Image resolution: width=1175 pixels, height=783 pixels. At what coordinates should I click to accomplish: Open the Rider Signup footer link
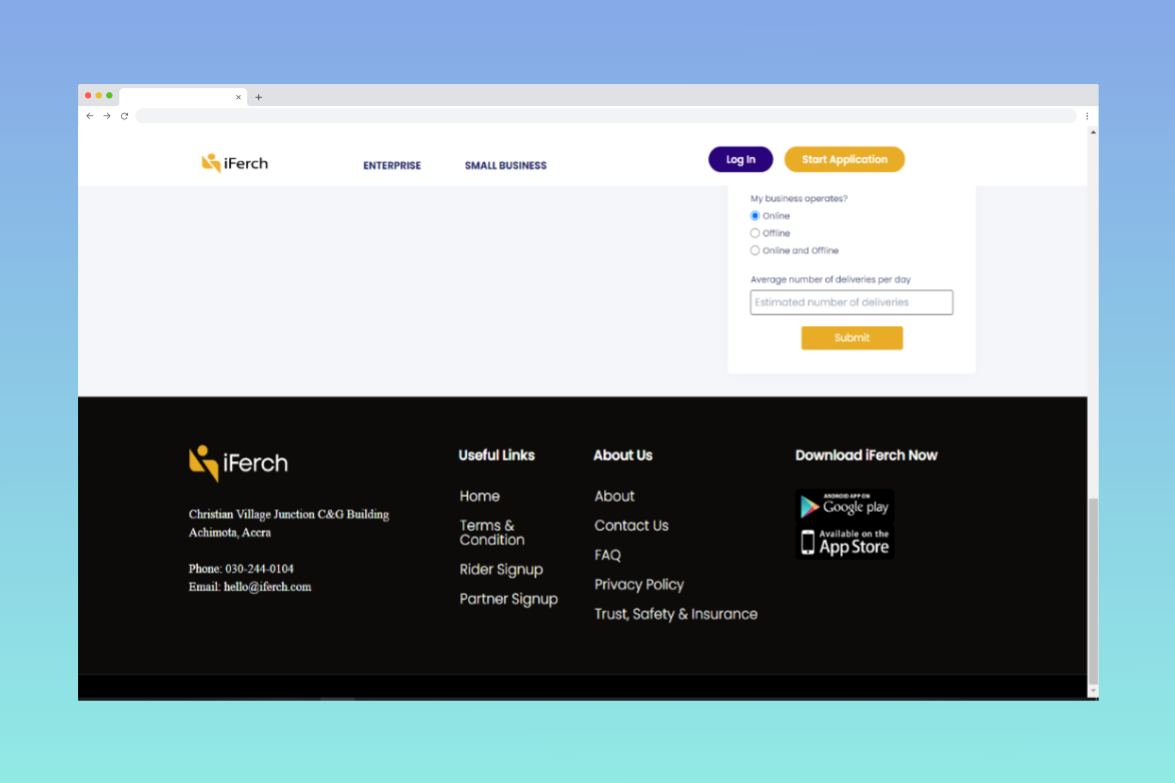(x=501, y=569)
